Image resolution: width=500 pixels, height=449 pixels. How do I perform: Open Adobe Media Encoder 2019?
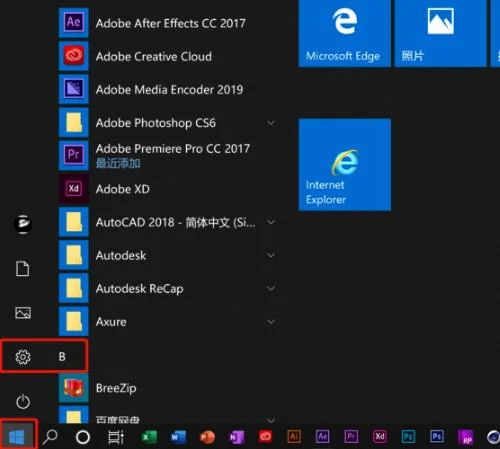168,89
